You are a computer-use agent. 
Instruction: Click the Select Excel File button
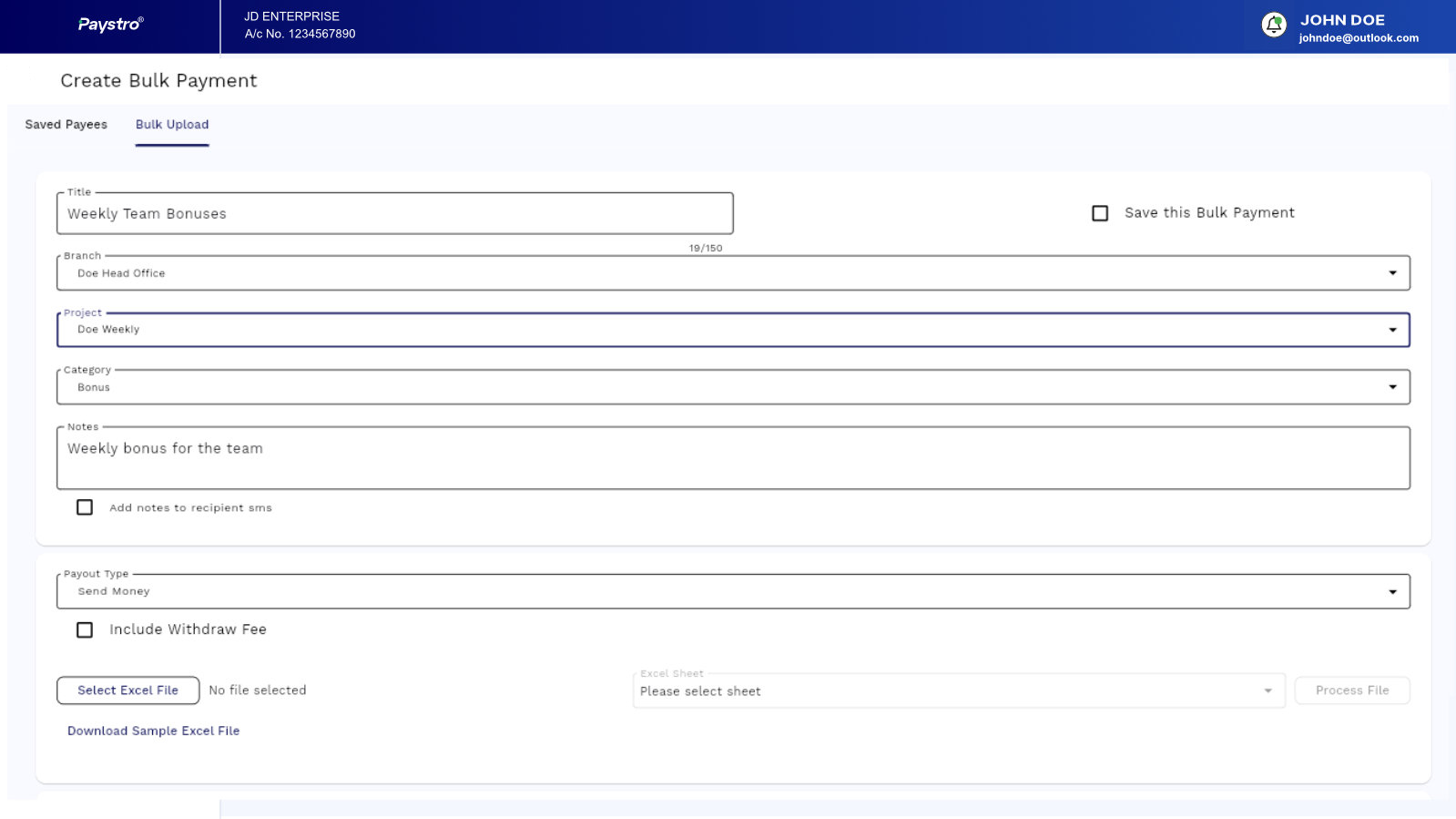click(128, 691)
